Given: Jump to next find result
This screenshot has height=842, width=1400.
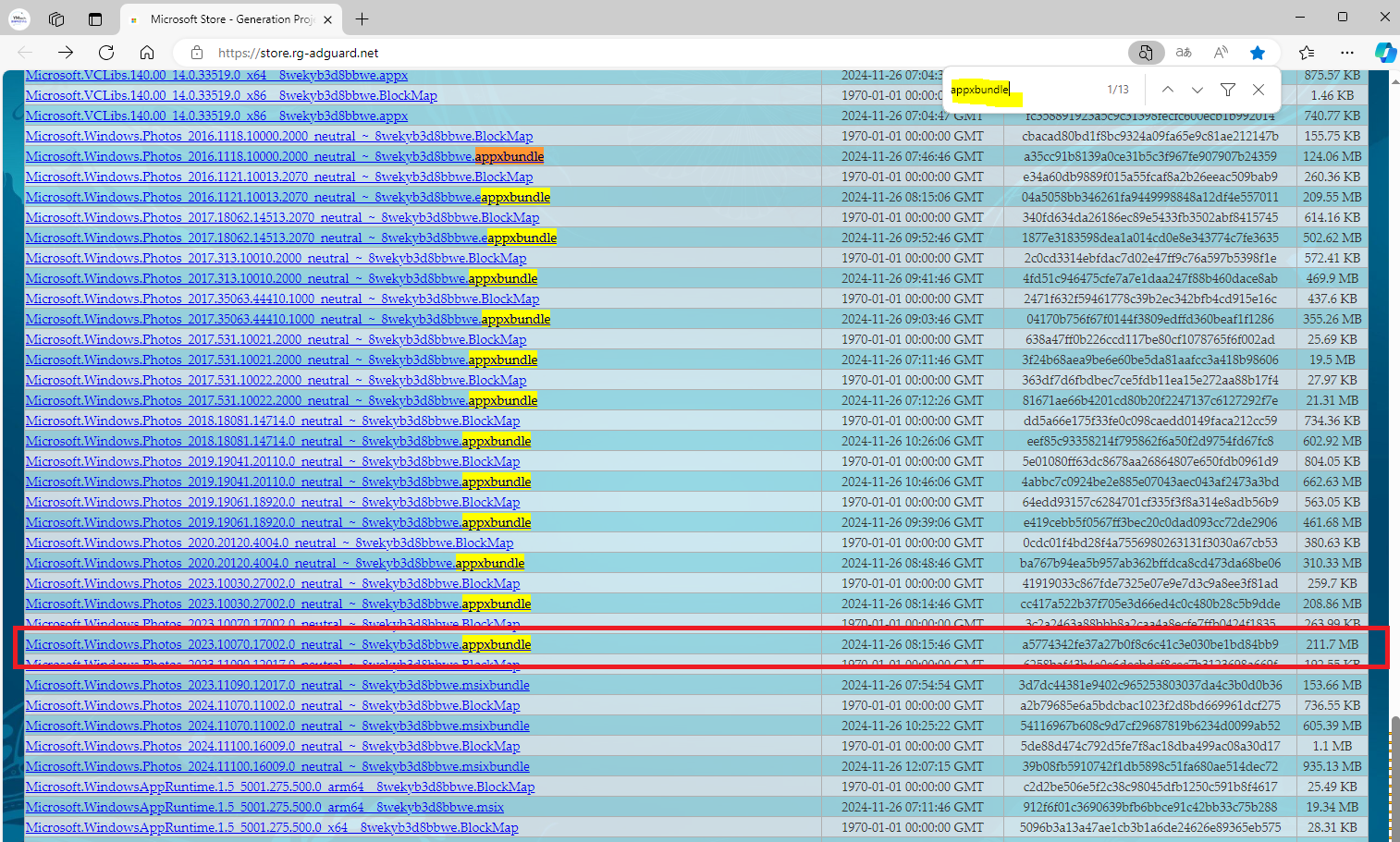Looking at the screenshot, I should [1197, 90].
